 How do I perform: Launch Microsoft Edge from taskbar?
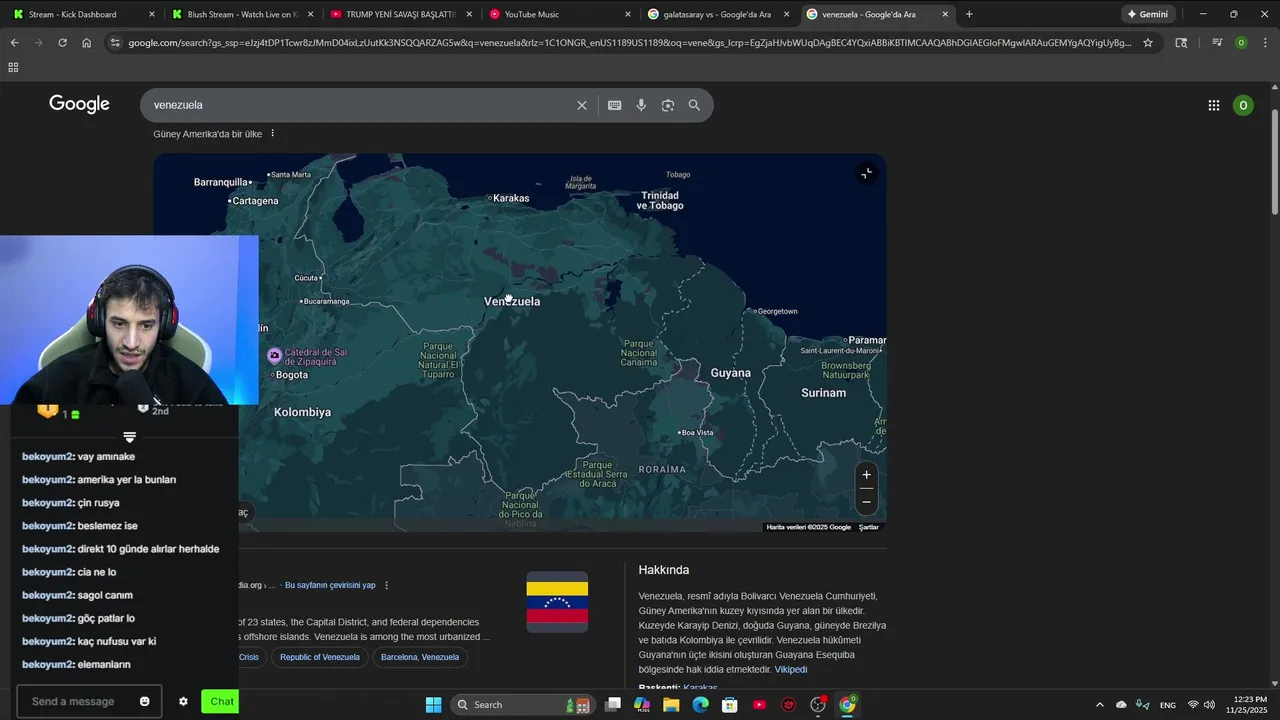pyautogui.click(x=700, y=705)
